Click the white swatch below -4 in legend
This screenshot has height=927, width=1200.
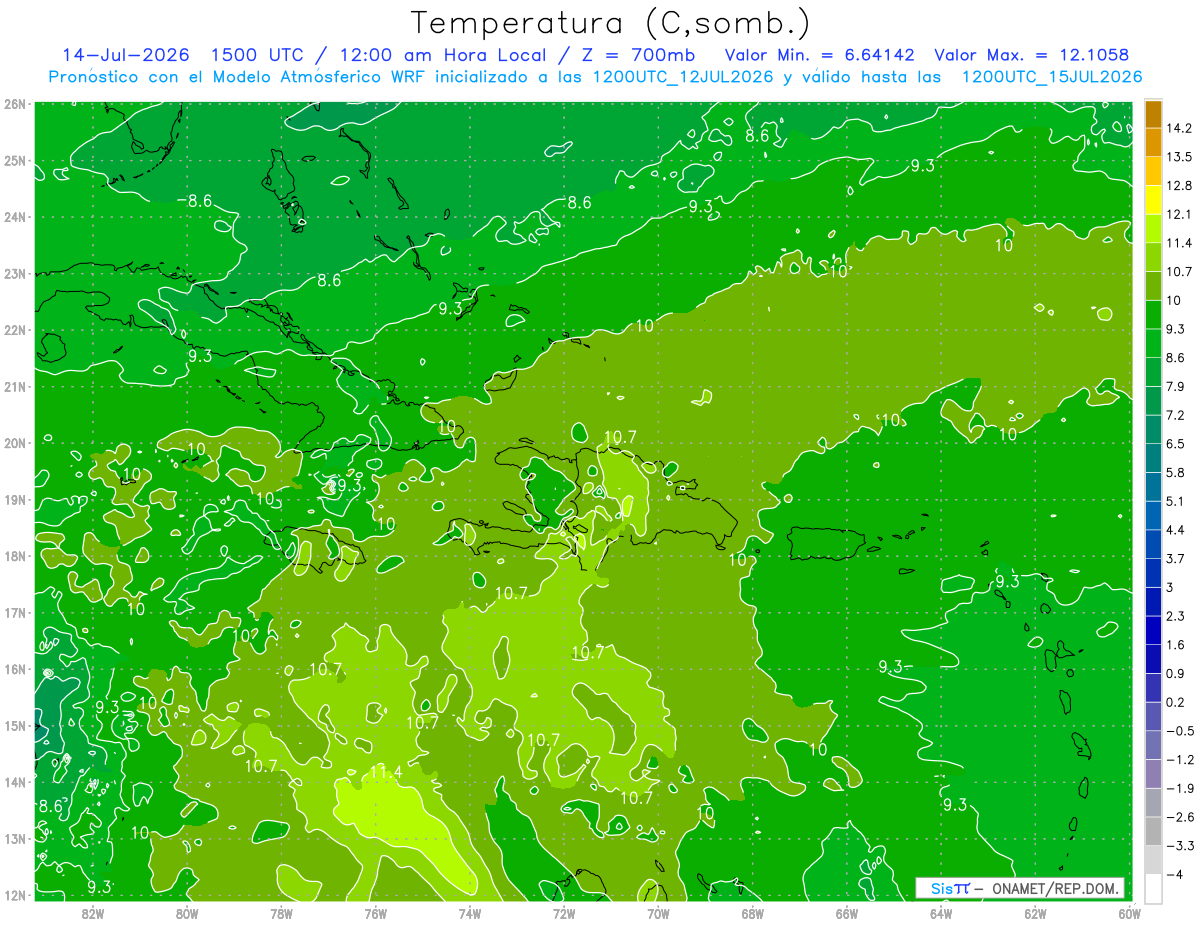tap(1153, 888)
